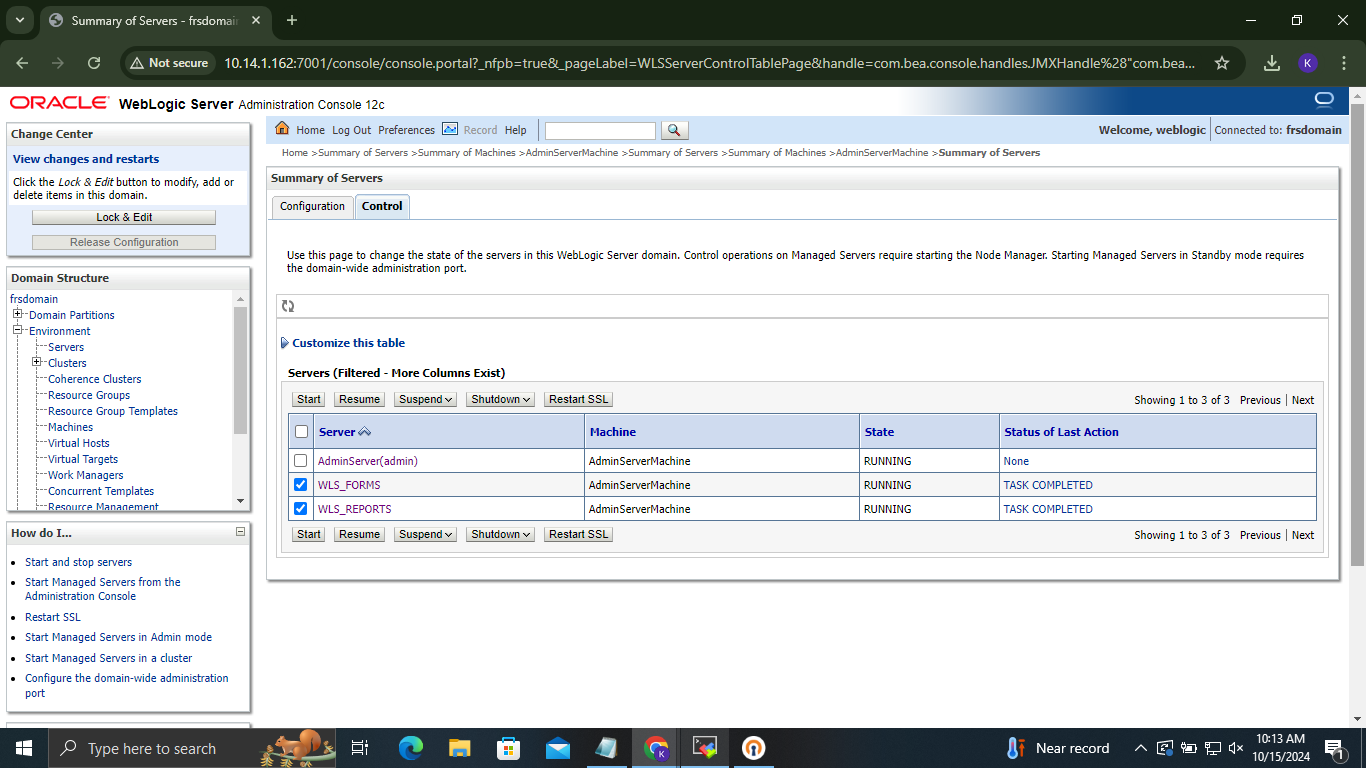Screen dimensions: 1366x768
Task: Open Help in the console toolbar
Action: pos(515,130)
